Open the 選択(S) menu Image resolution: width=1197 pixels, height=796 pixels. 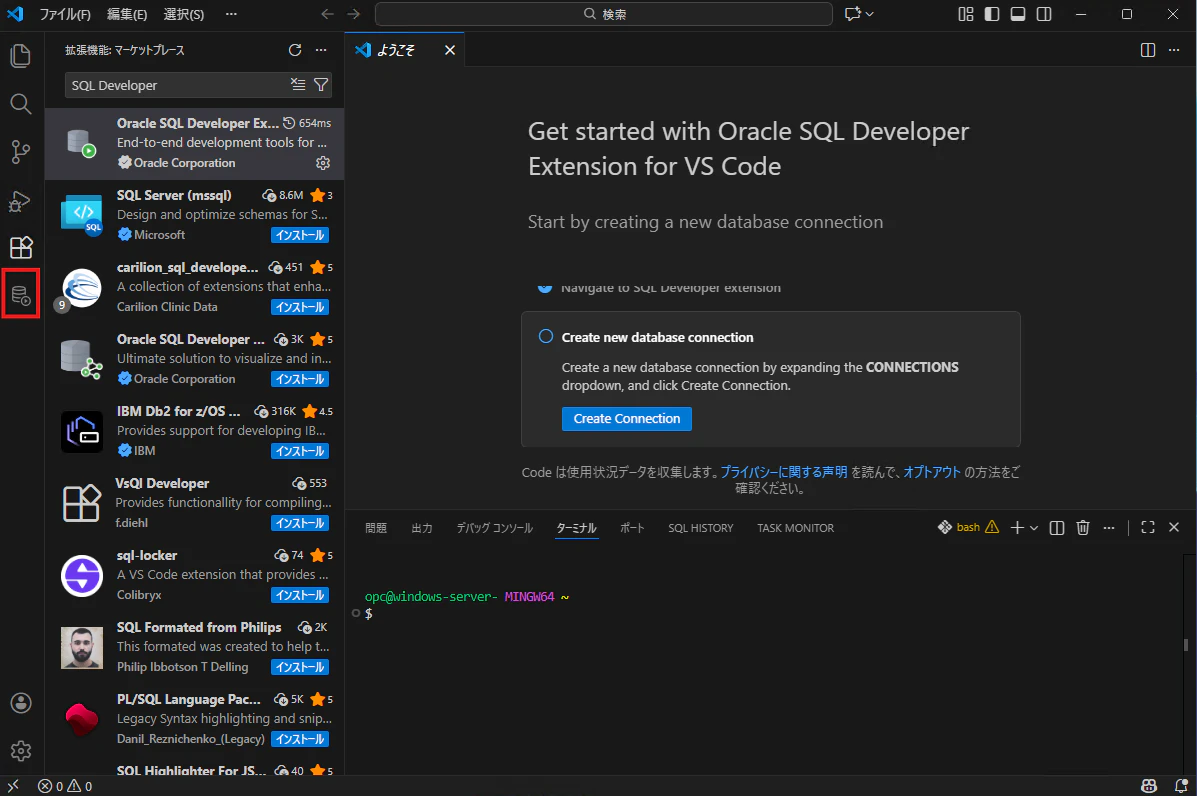tap(184, 14)
